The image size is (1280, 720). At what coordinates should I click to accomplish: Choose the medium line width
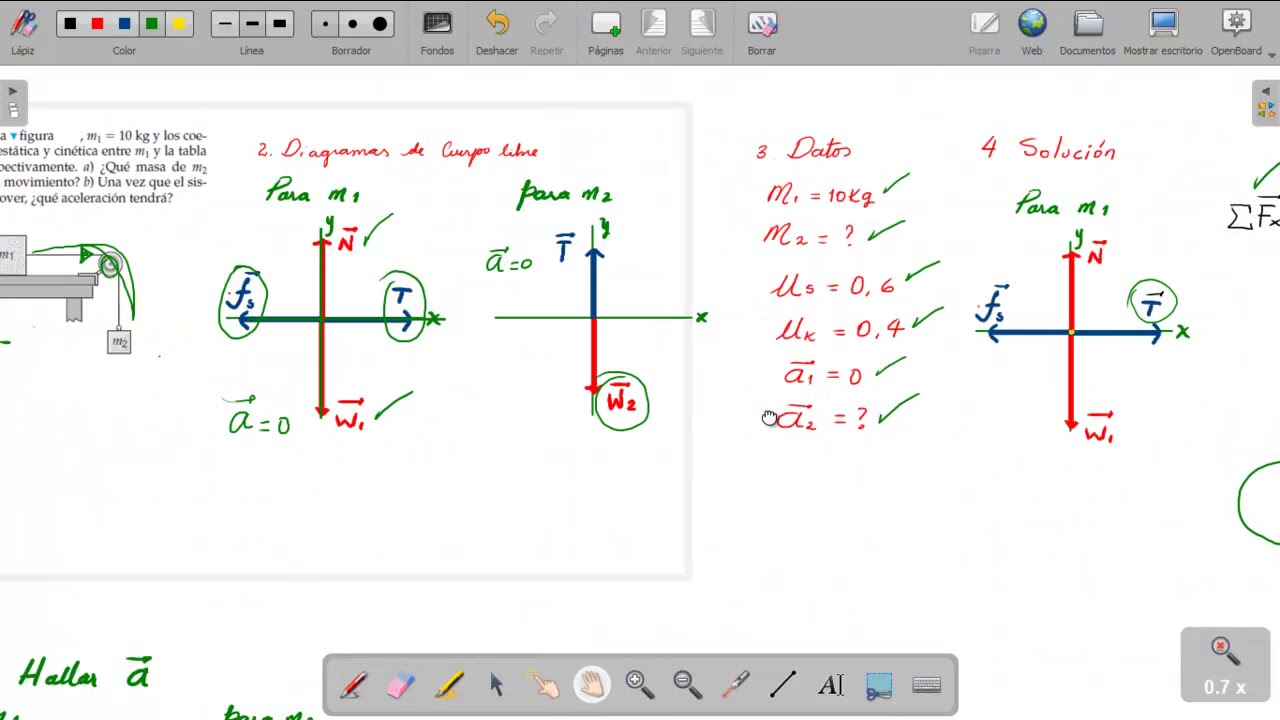252,24
